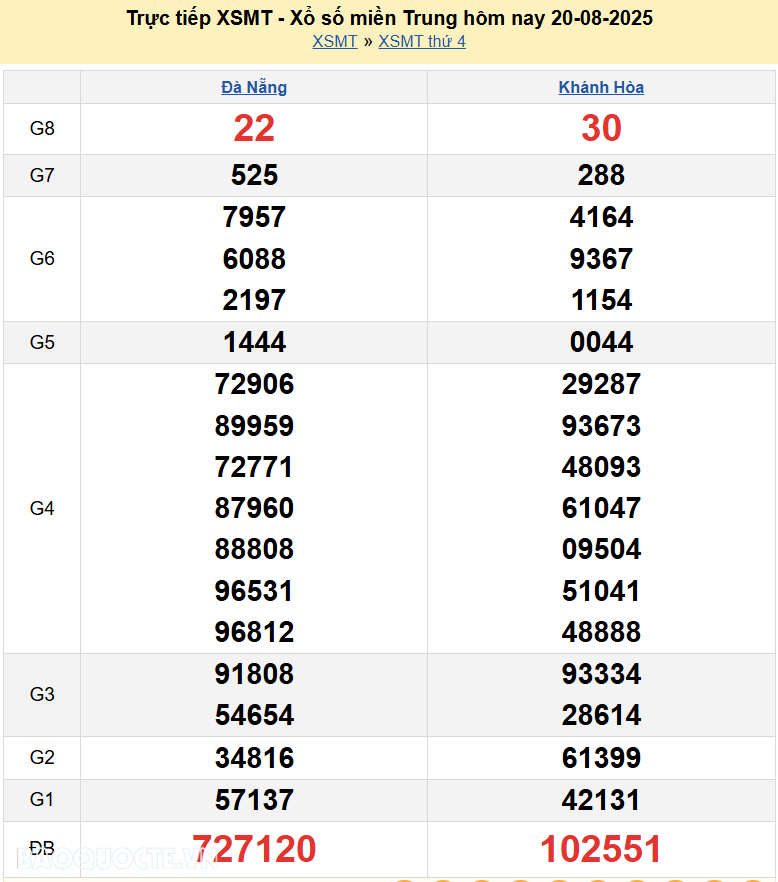Click the page title for 20-08-2025 results
This screenshot has width=778, height=882.
390,18
